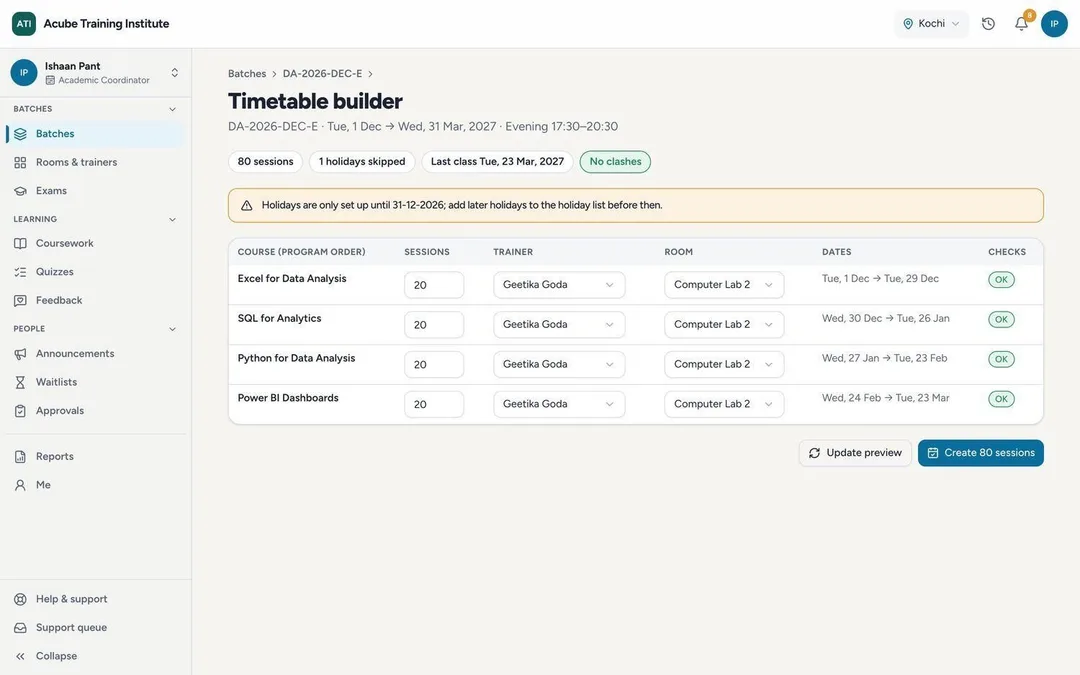Click the calendar icon on Create 80 sessions
1080x675 pixels.
point(933,453)
